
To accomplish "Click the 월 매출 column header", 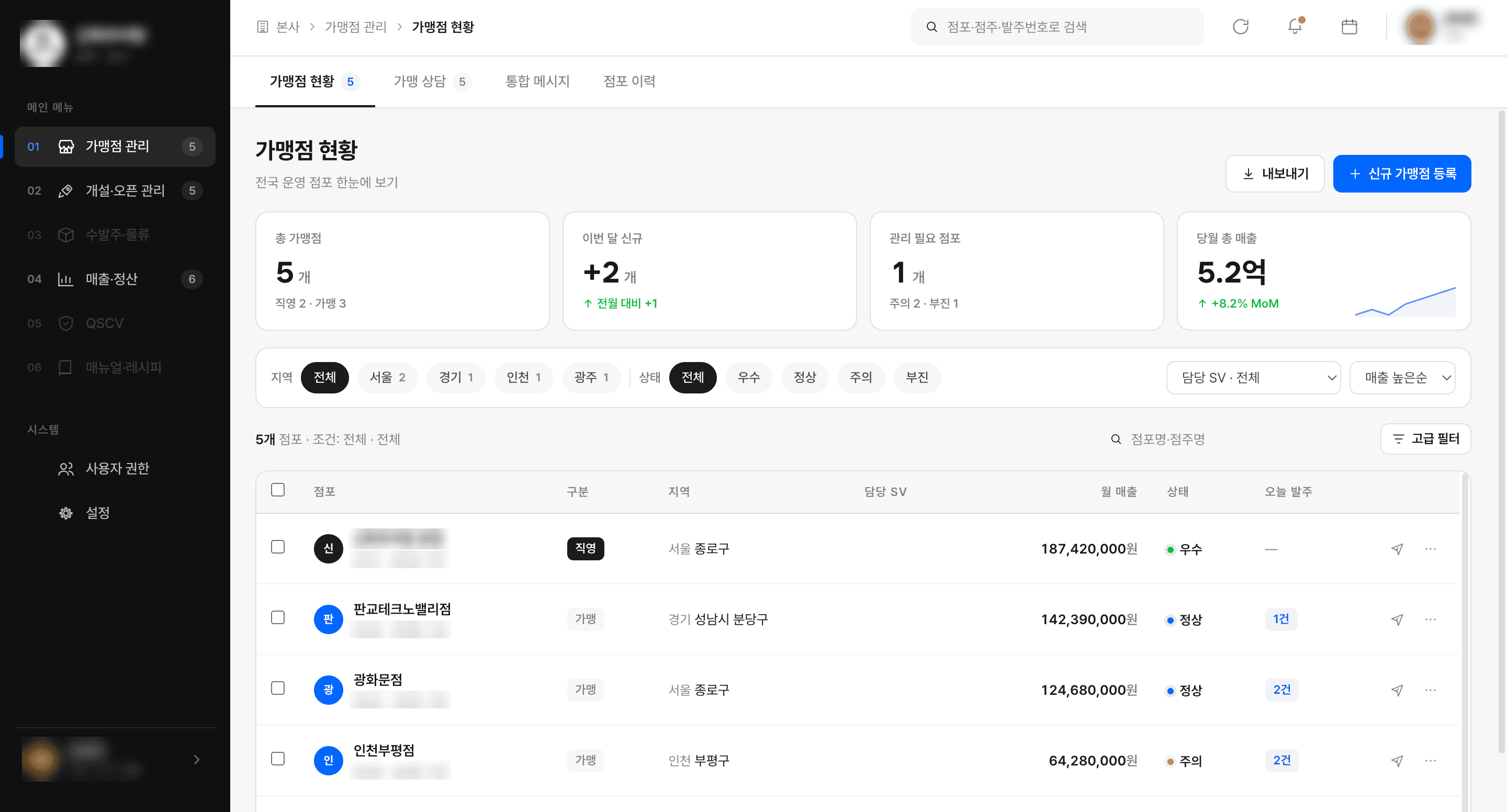I will tap(1118, 492).
